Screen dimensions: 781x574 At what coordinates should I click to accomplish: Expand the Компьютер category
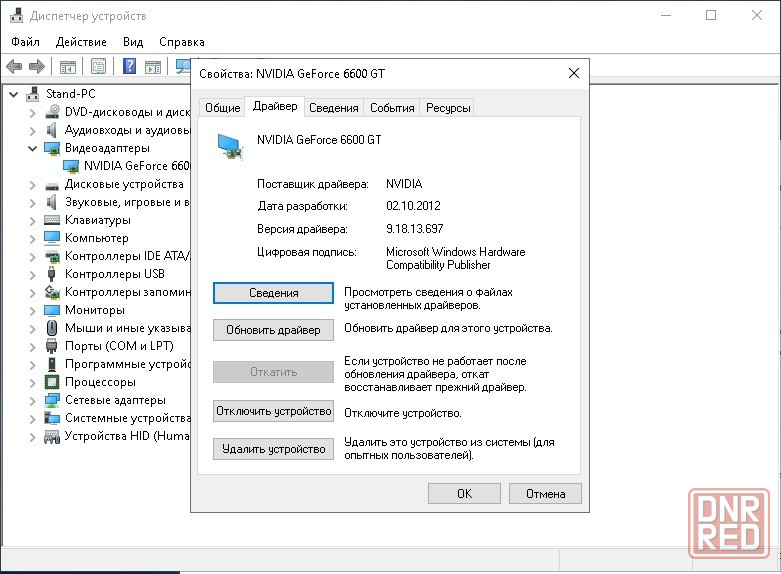(32, 239)
